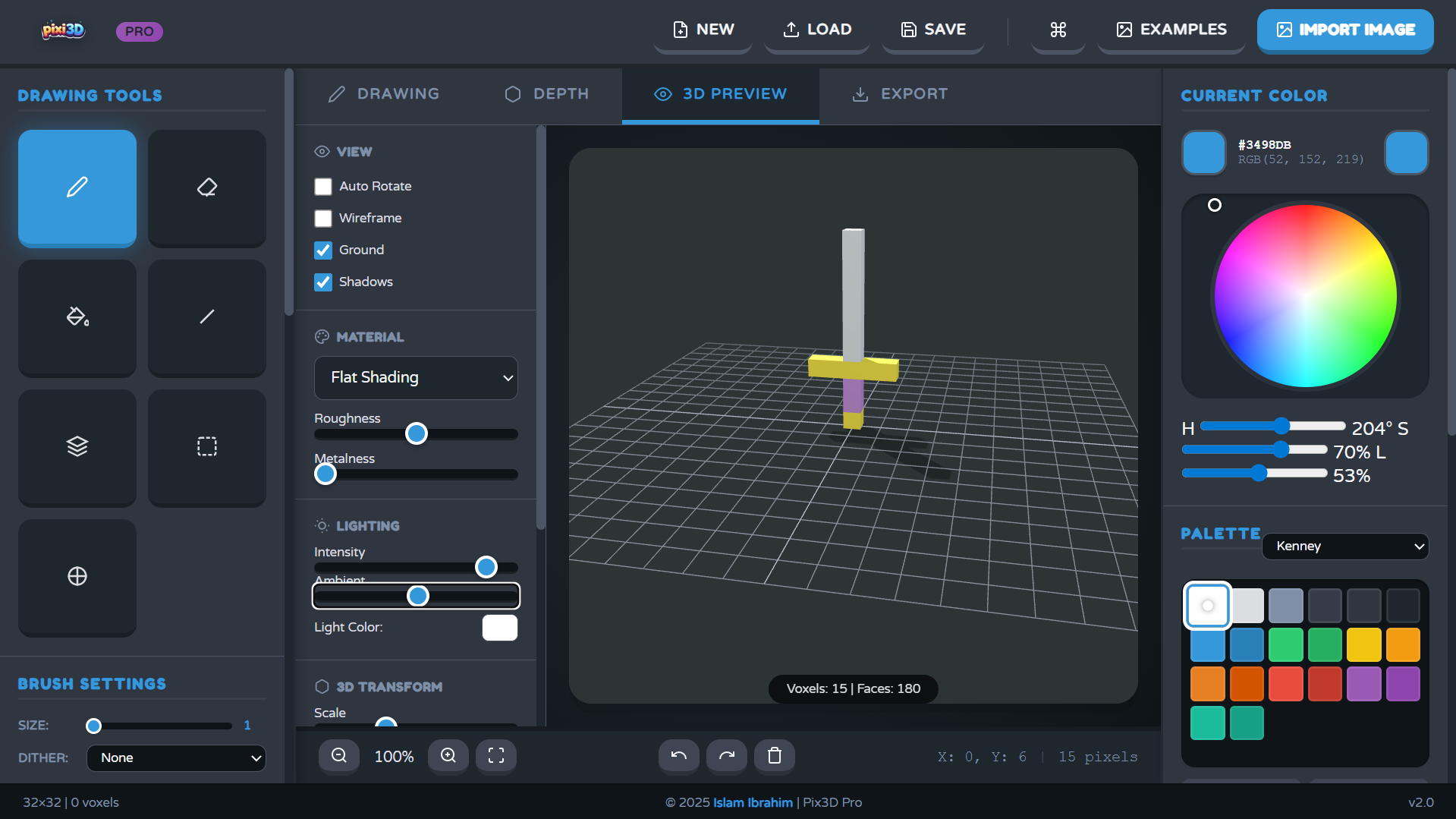Click the Metalness slider handle

click(325, 474)
